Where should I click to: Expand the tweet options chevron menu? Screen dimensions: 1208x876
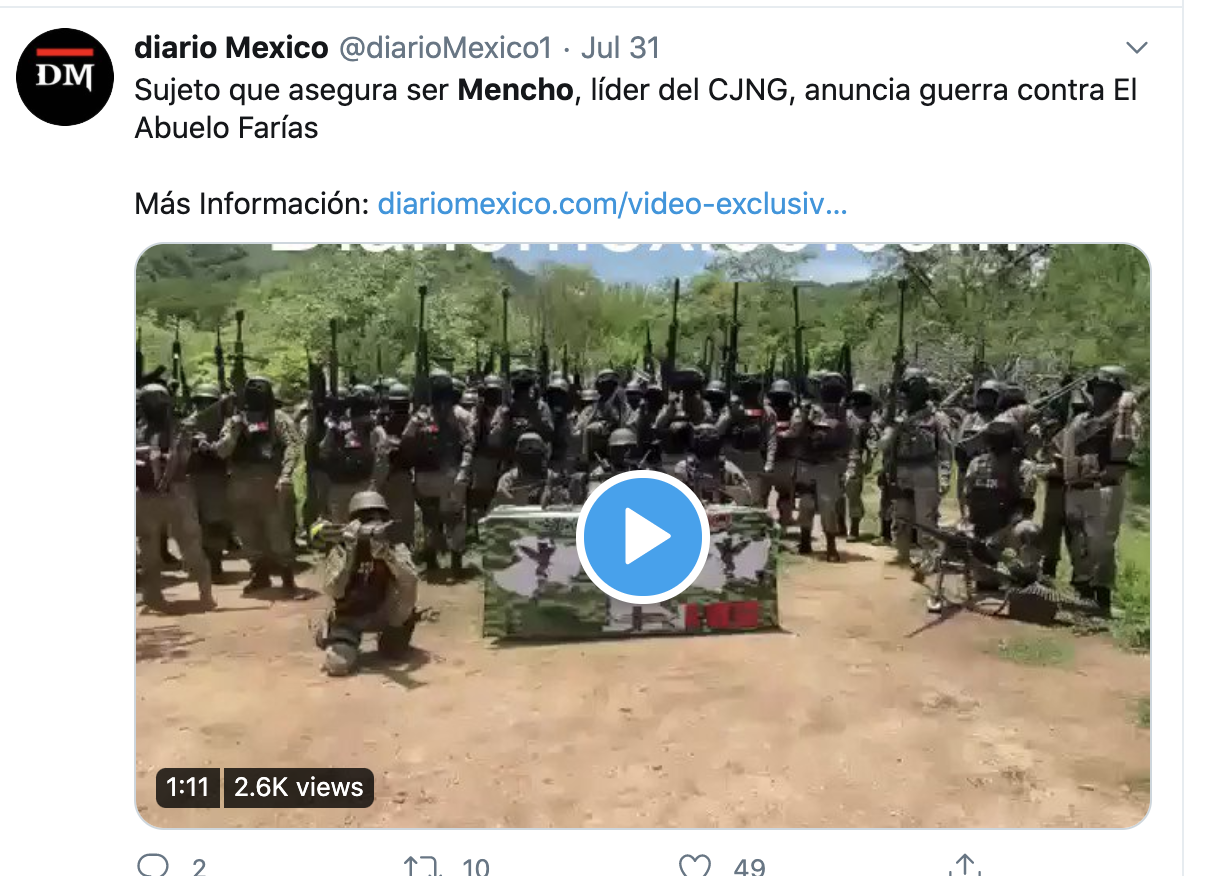pyautogui.click(x=1137, y=48)
